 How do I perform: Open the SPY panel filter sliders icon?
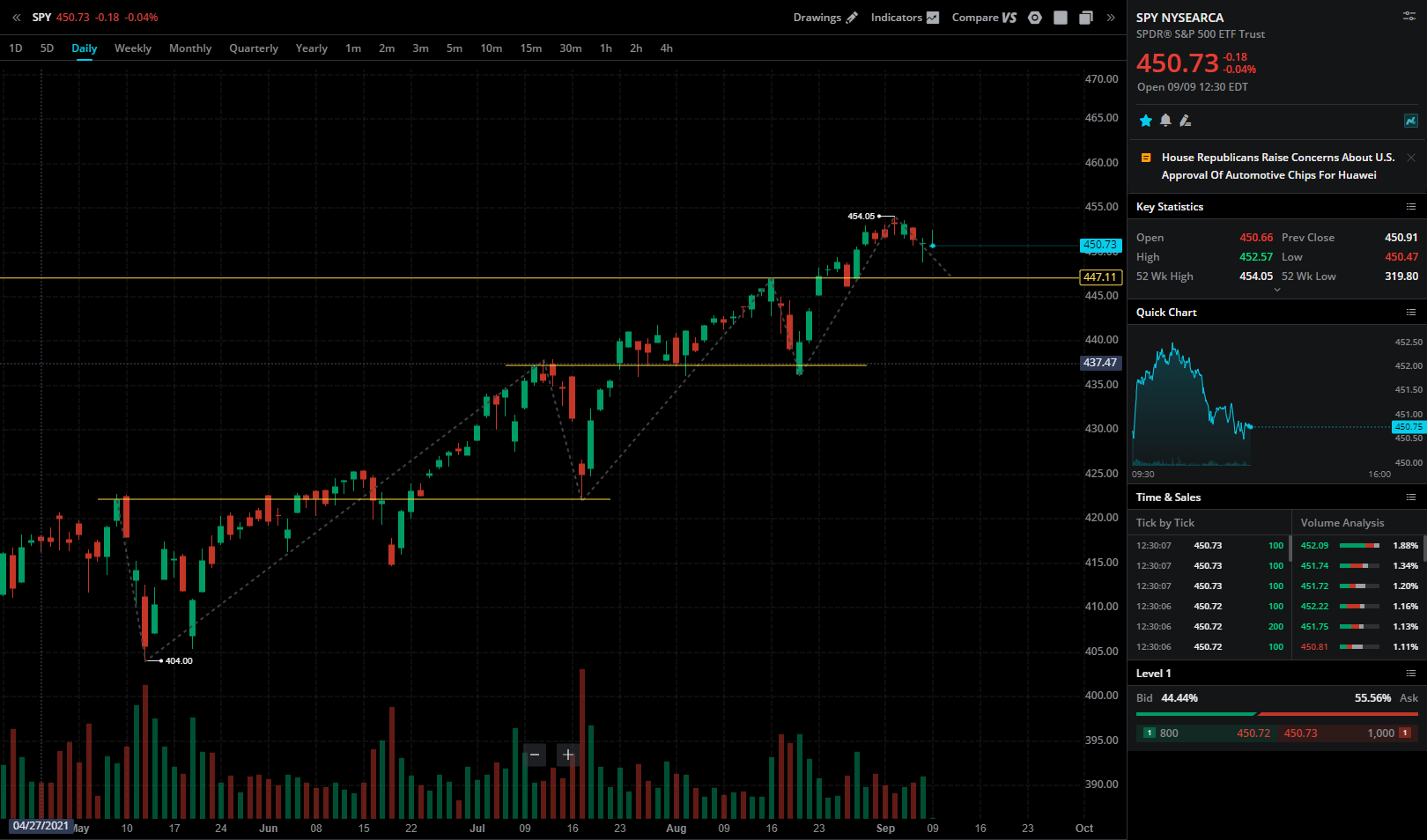pyautogui.click(x=1409, y=16)
